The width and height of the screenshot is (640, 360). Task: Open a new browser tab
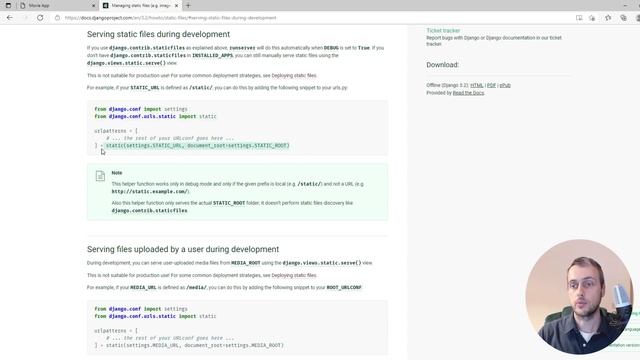(x=188, y=6)
